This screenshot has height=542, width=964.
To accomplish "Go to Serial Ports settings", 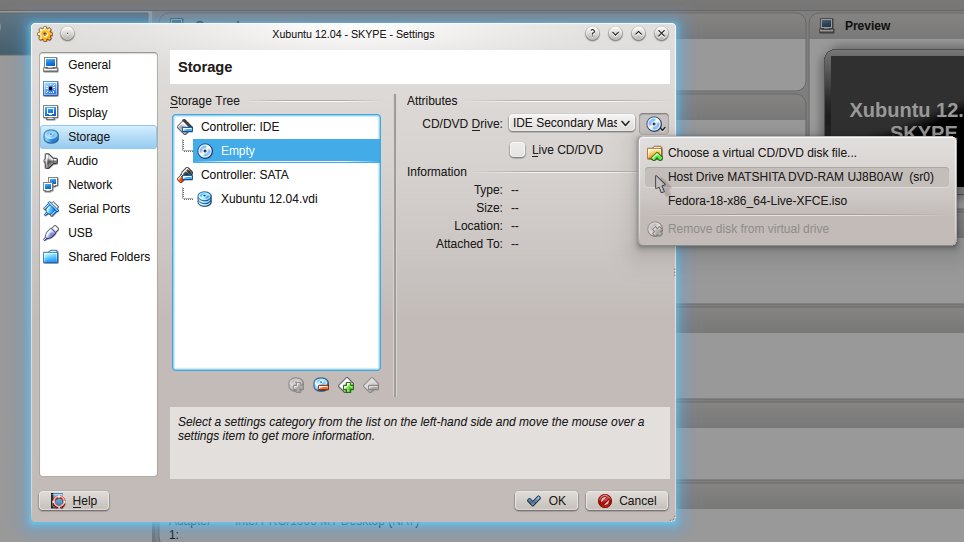I will (x=98, y=208).
